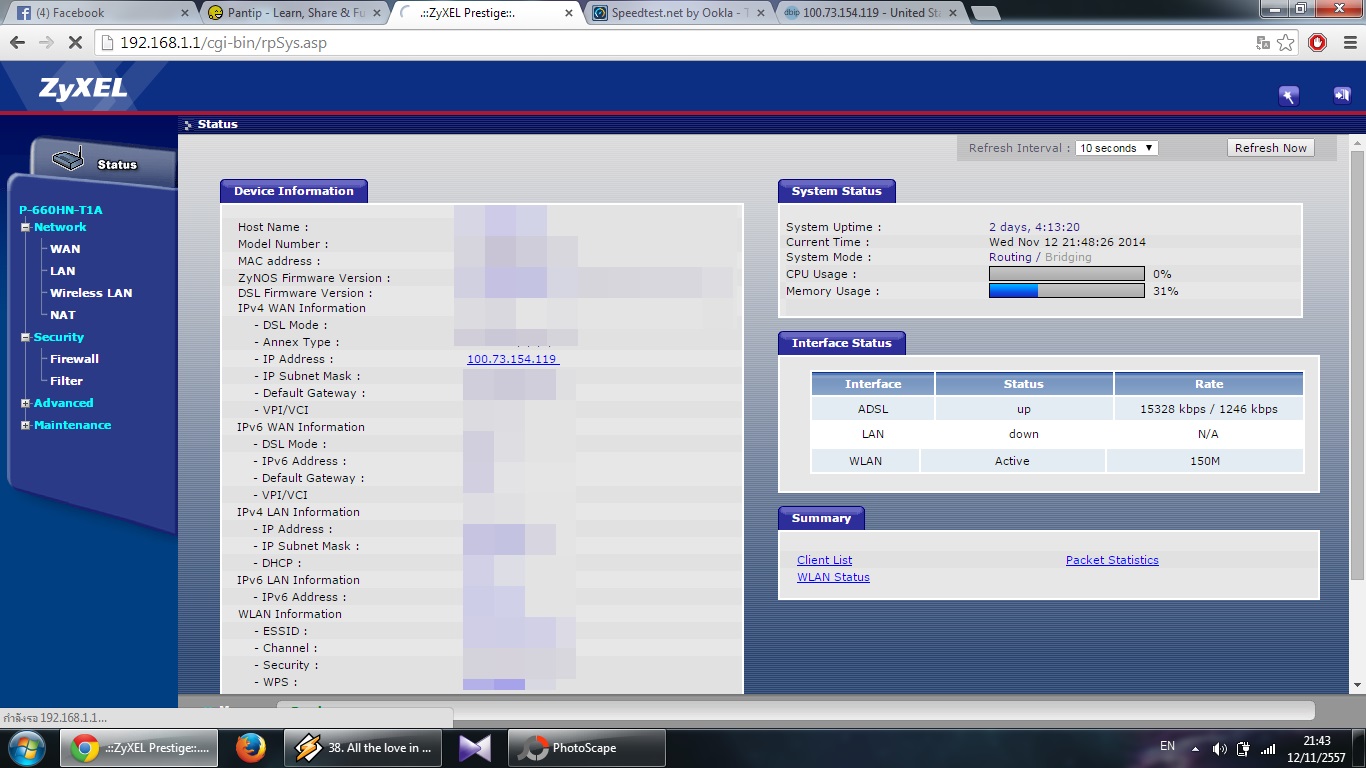This screenshot has width=1366, height=768.
Task: Click the router Status icon in sidebar
Action: pyautogui.click(x=68, y=160)
